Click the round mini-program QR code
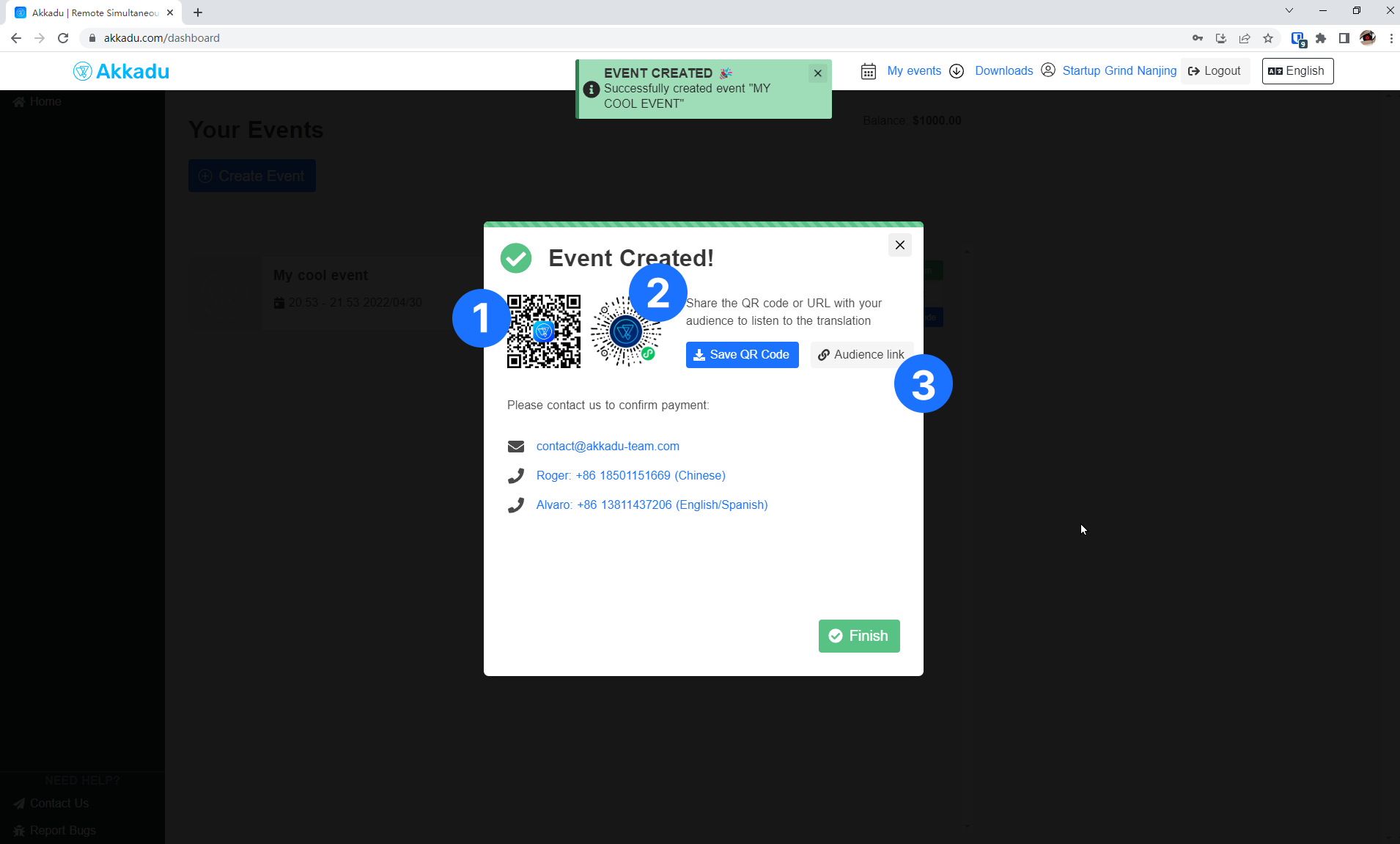Viewport: 1400px width, 844px height. (626, 331)
